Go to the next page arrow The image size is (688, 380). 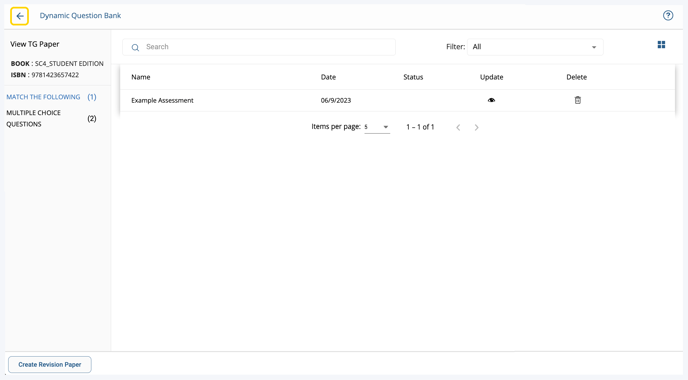[477, 127]
